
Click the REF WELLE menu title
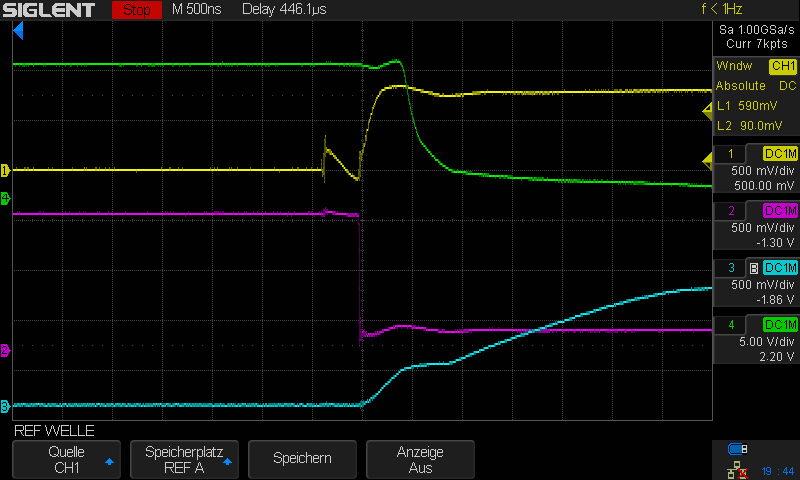click(54, 431)
